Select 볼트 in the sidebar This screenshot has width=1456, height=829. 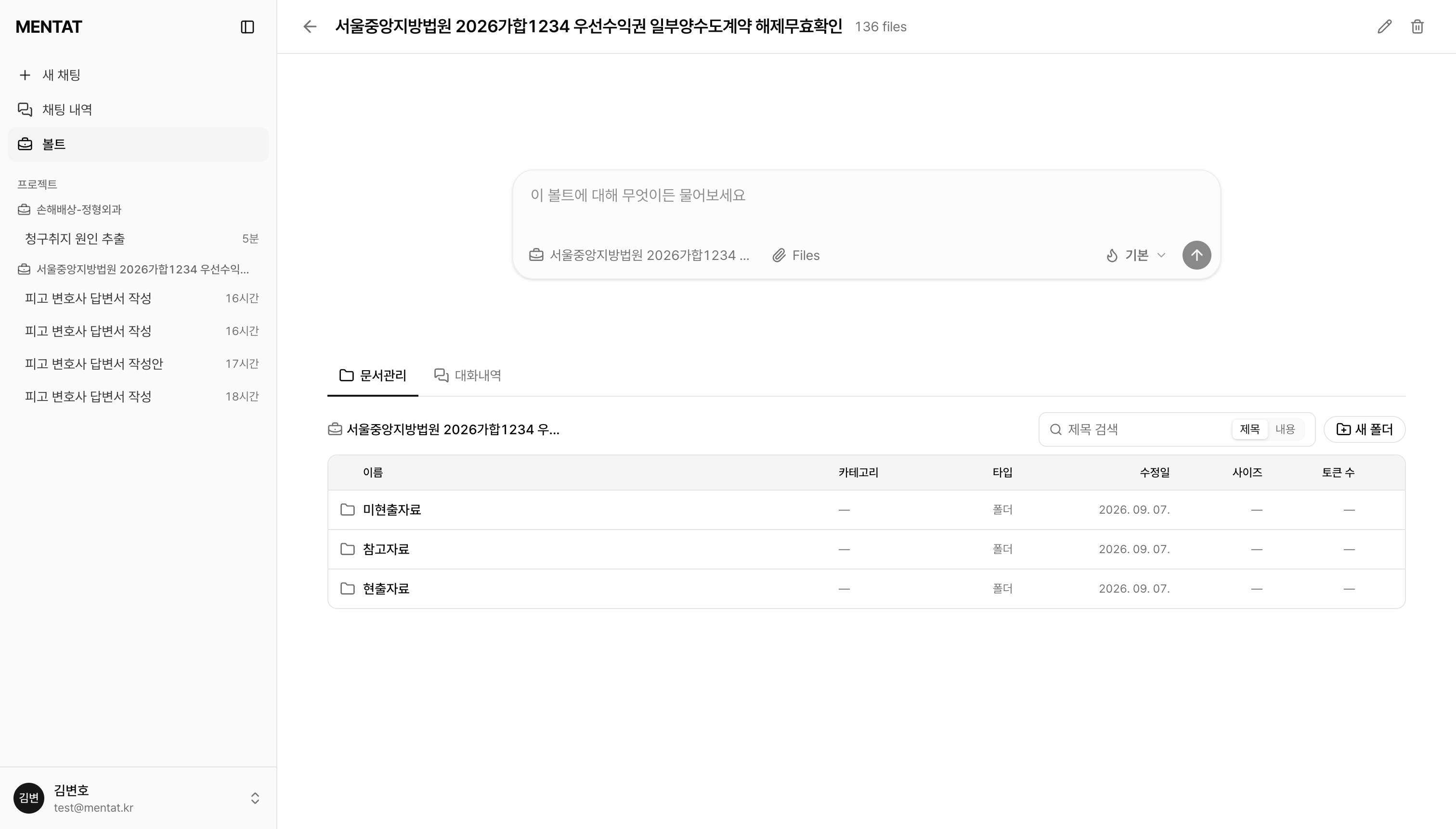tap(138, 144)
